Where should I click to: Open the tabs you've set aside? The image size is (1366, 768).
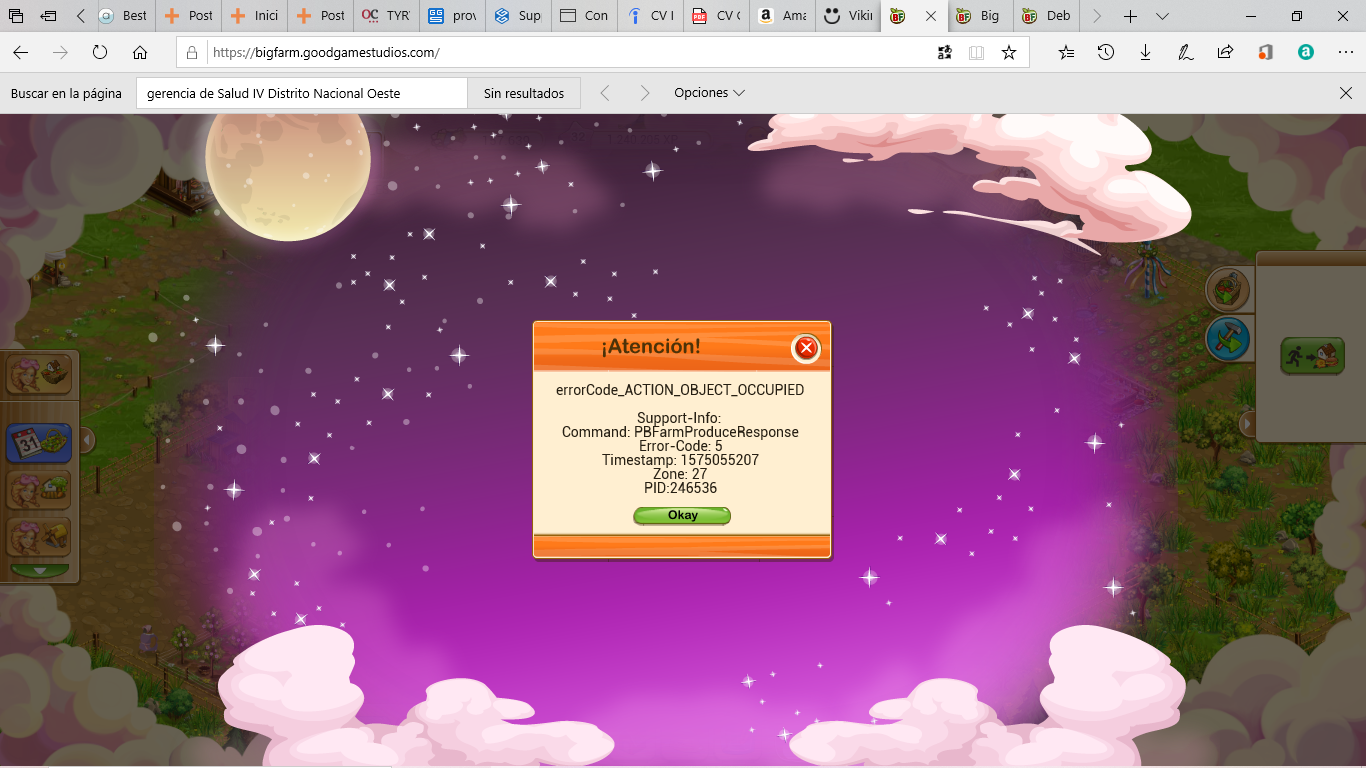coord(16,16)
